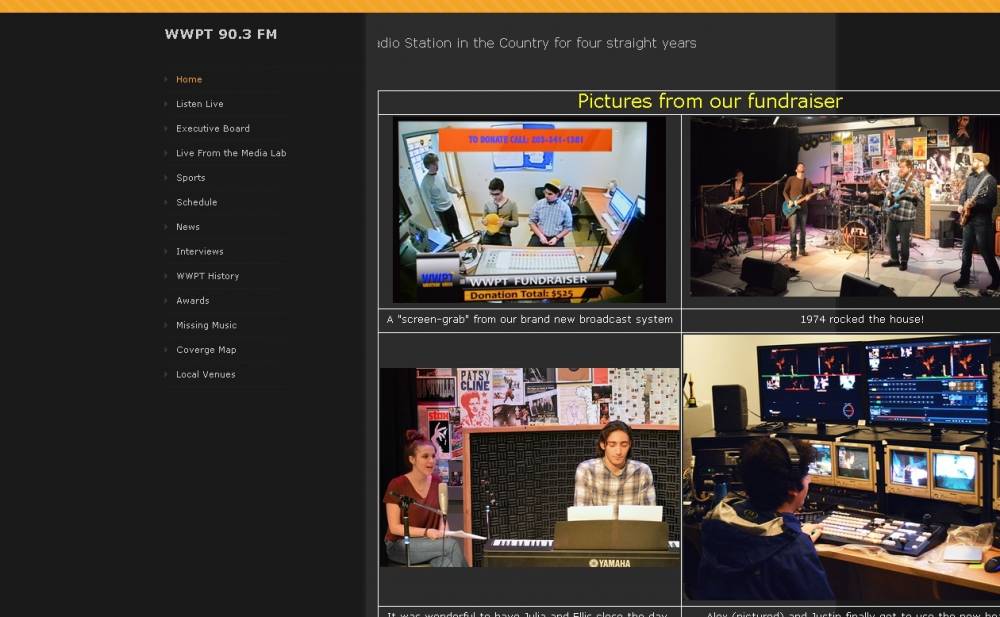Select Live From the Media Lab

click(x=231, y=153)
